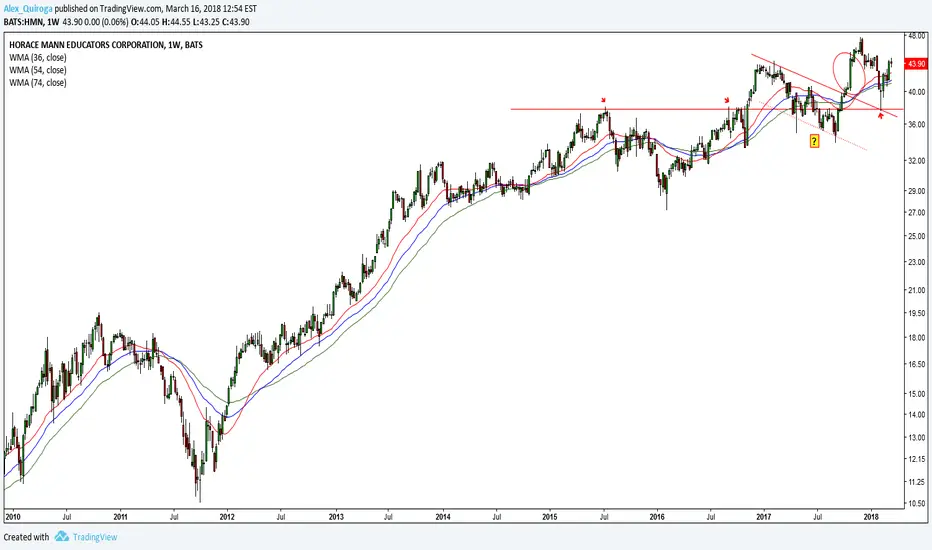Click the 2015 label on the time axis
The width and height of the screenshot is (932, 550).
550,517
